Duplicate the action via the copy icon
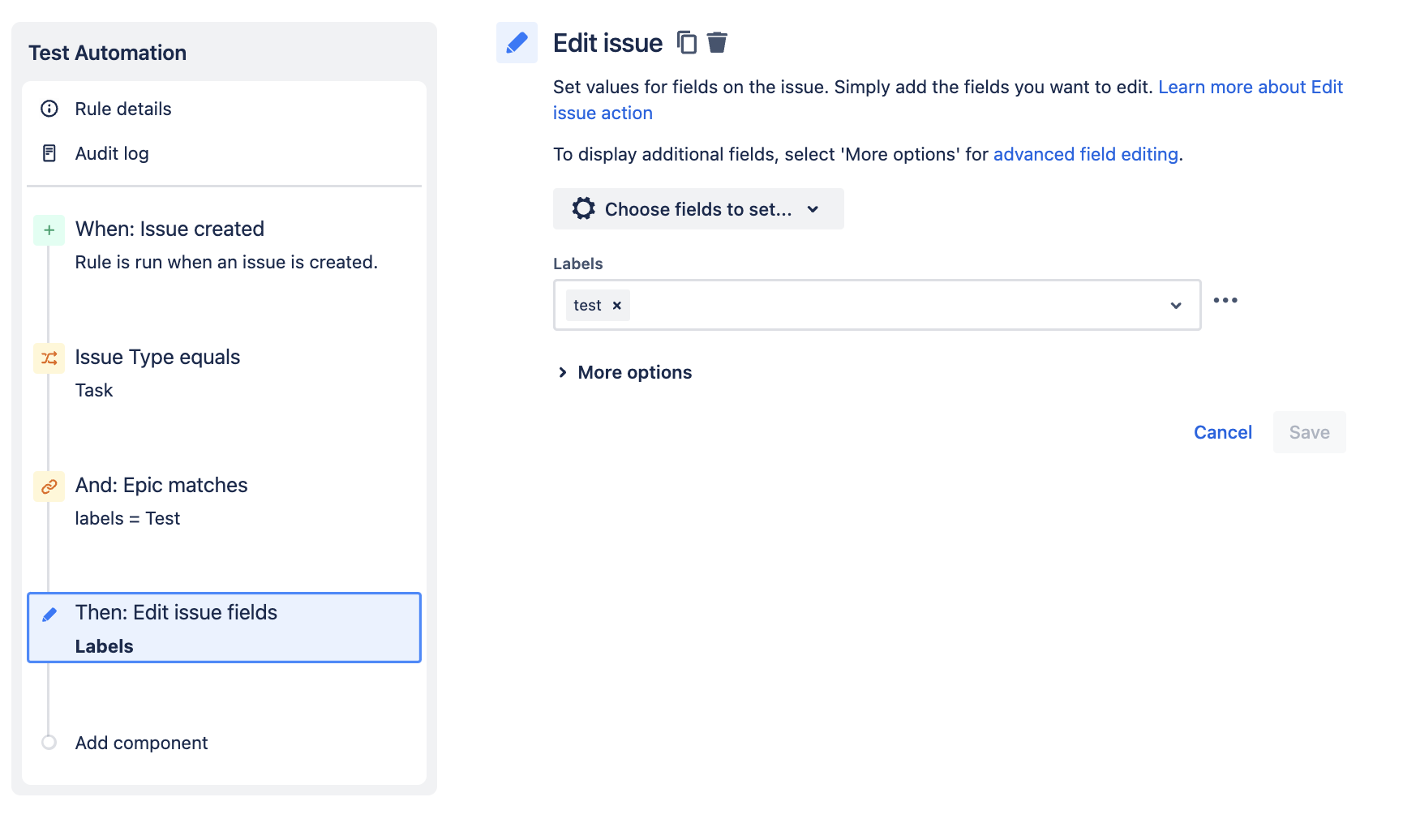The height and width of the screenshot is (840, 1403). 687,42
